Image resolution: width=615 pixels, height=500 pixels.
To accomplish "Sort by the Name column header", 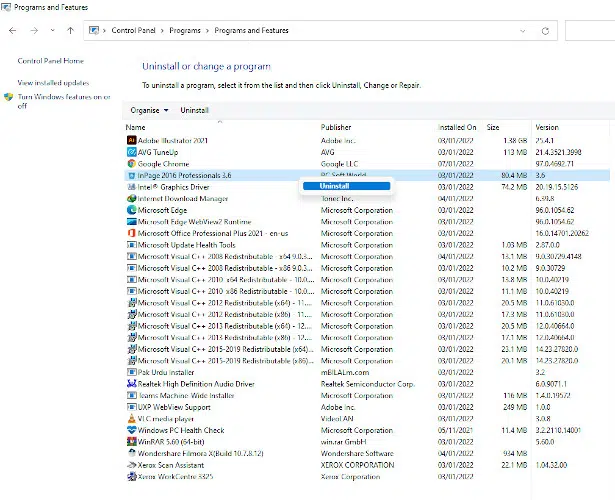I will 136,127.
